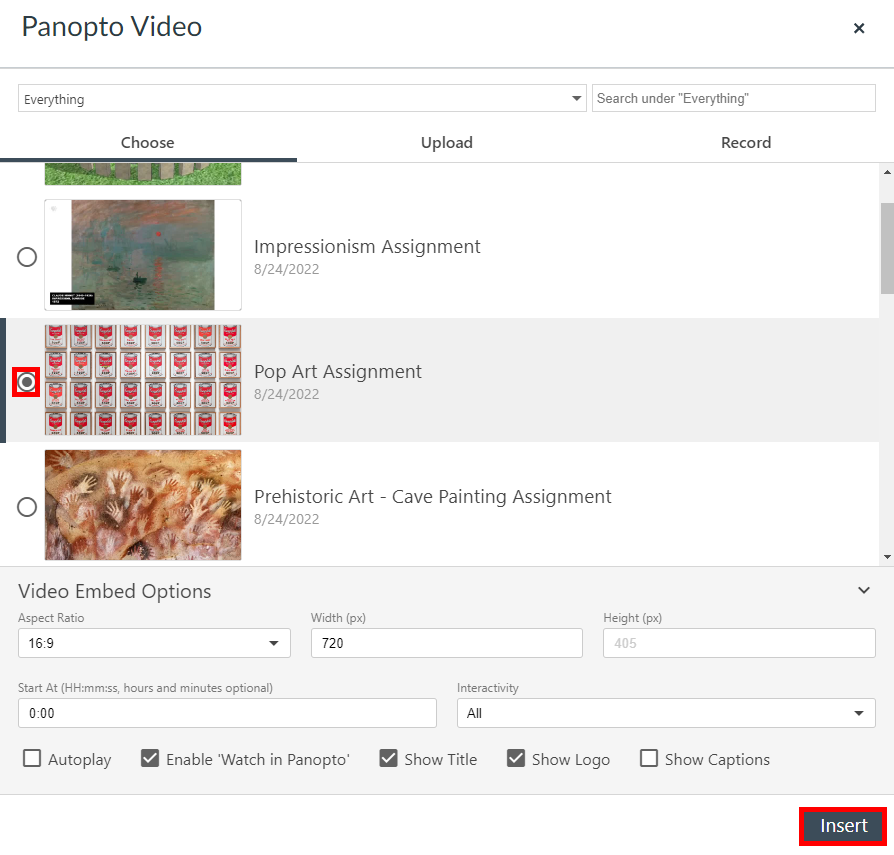This screenshot has height=855, width=894.
Task: Click the Width (px) input field
Action: point(446,643)
